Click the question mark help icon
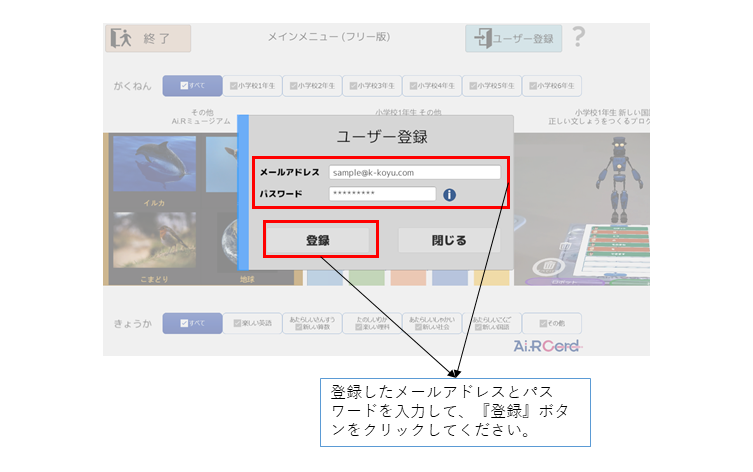 [578, 38]
